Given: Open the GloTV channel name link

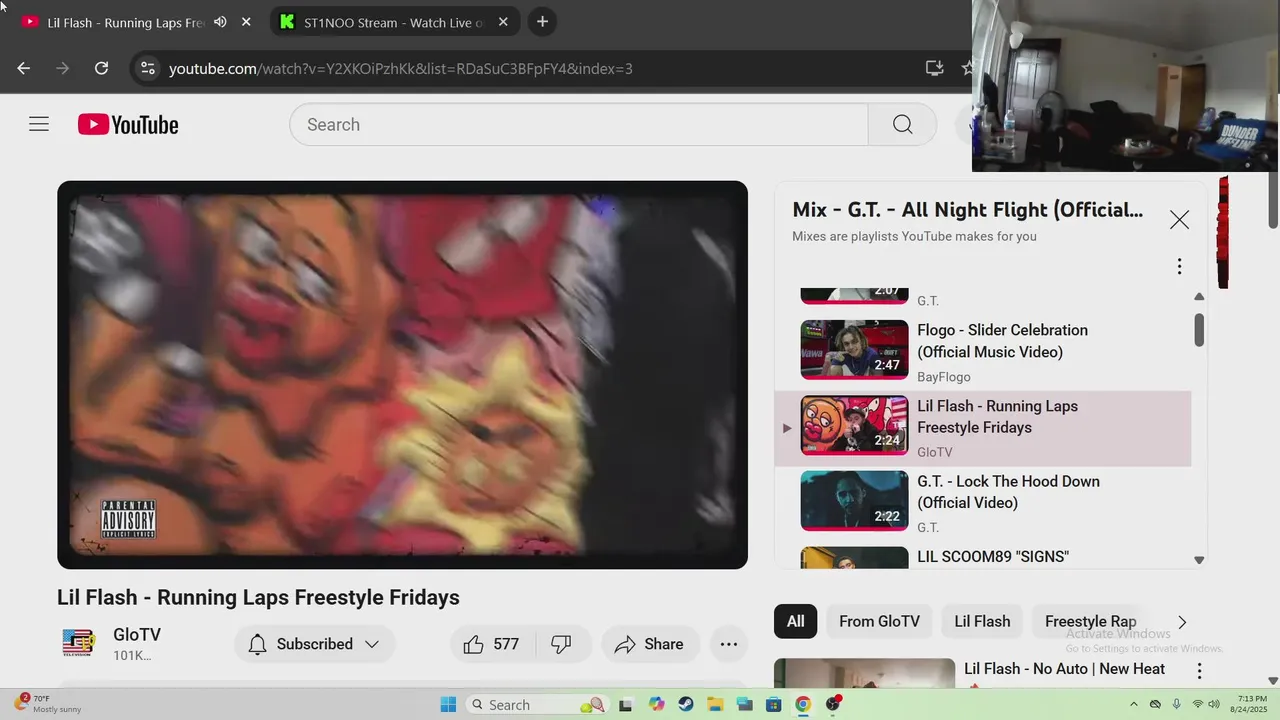Looking at the screenshot, I should pyautogui.click(x=137, y=635).
